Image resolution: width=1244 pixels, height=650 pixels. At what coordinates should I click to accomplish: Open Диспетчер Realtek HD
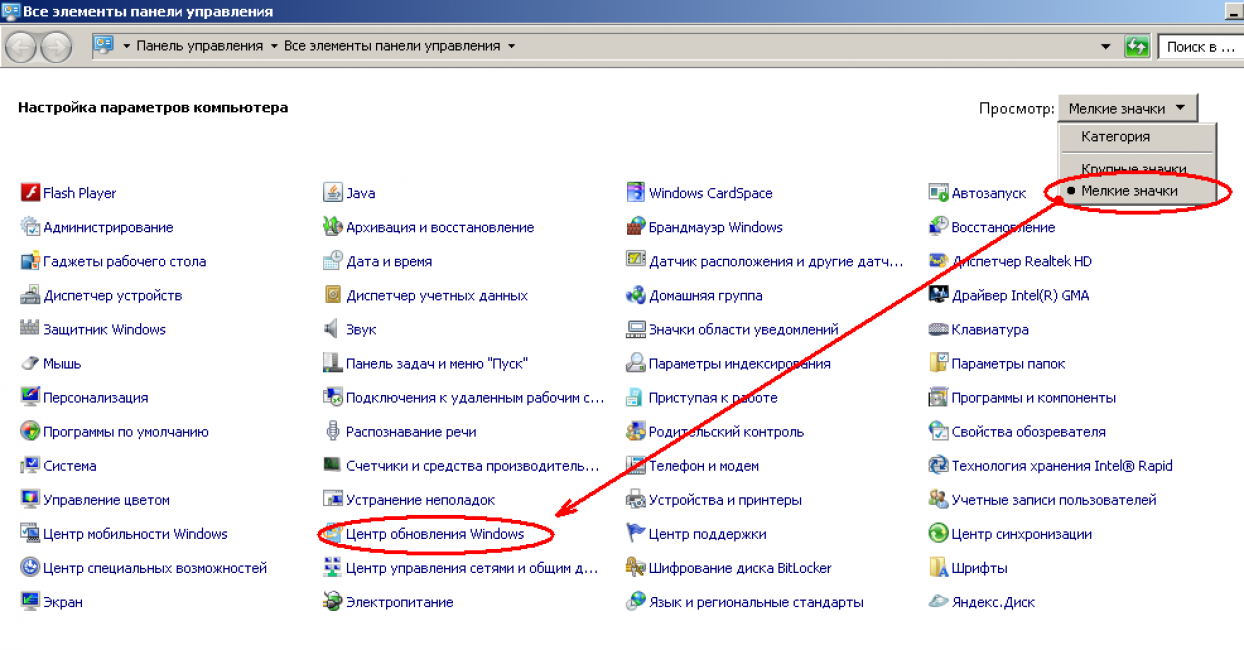tap(1021, 261)
